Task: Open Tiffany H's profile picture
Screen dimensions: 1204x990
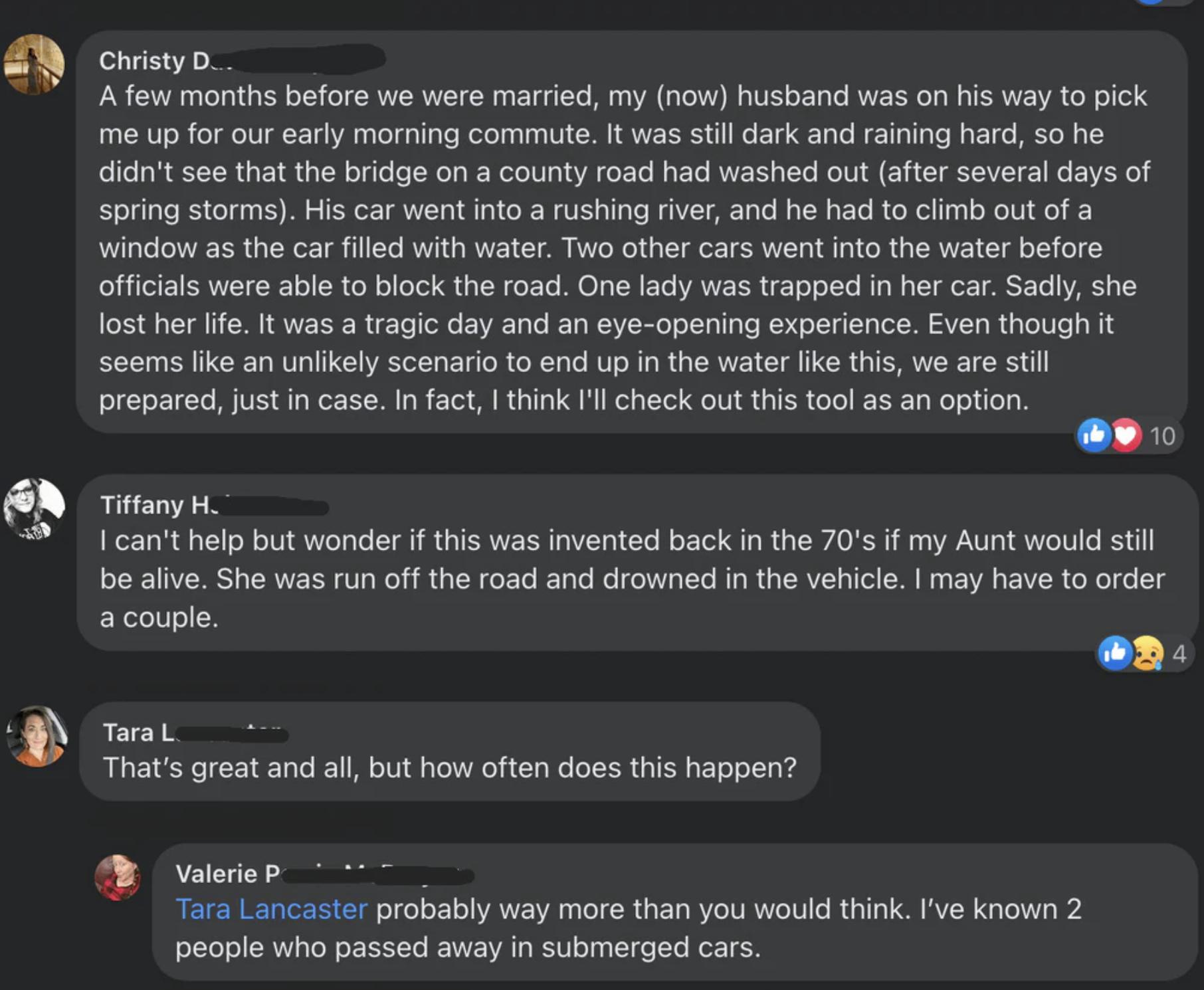Action: (34, 508)
